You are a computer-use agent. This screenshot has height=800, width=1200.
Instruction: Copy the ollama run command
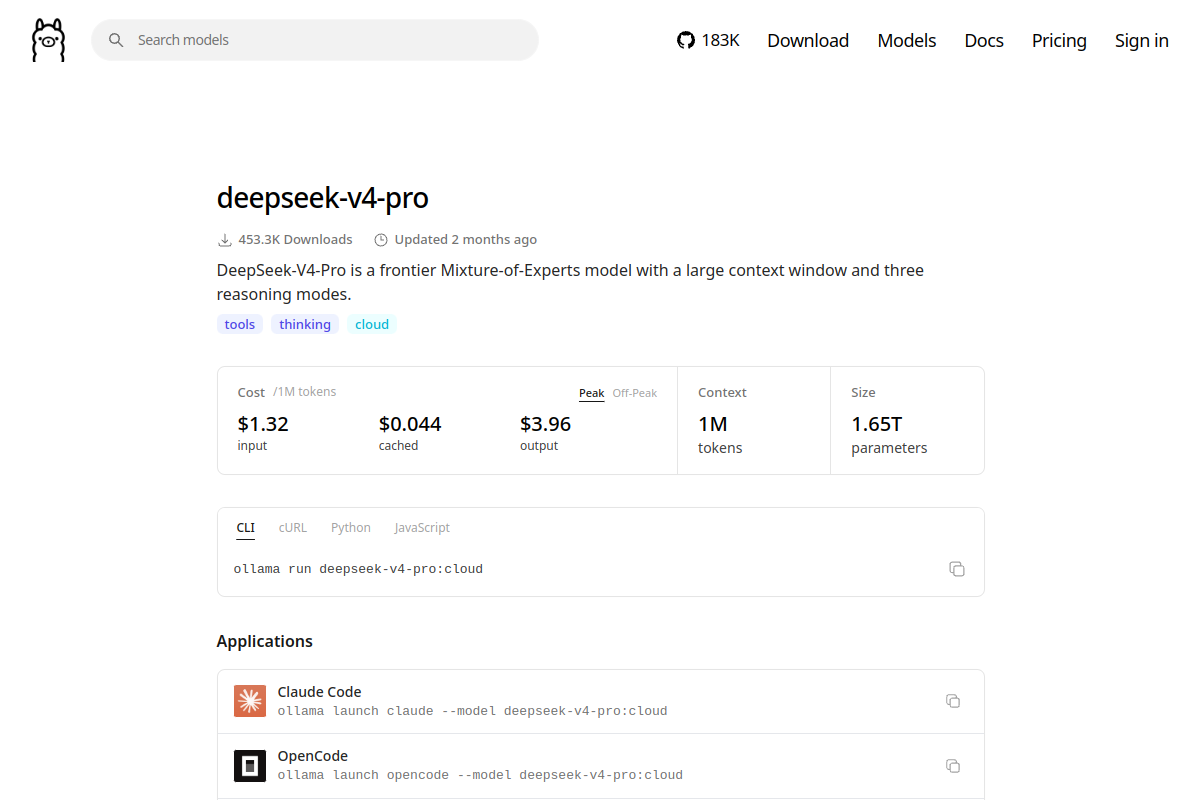[957, 569]
